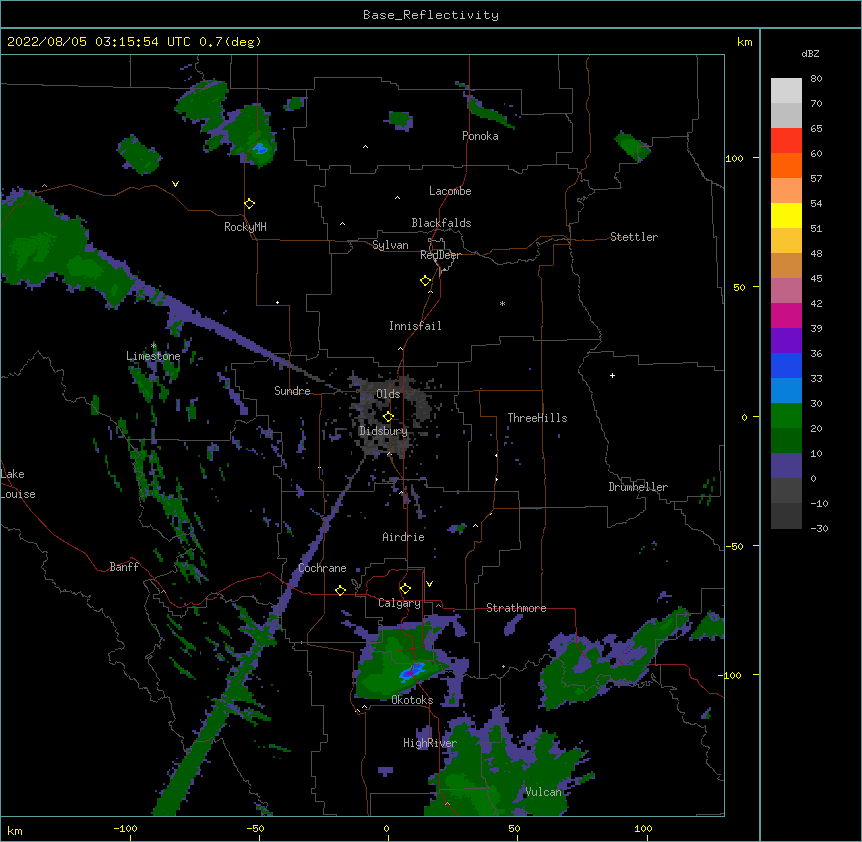Select the RedDeer city label

click(x=440, y=255)
